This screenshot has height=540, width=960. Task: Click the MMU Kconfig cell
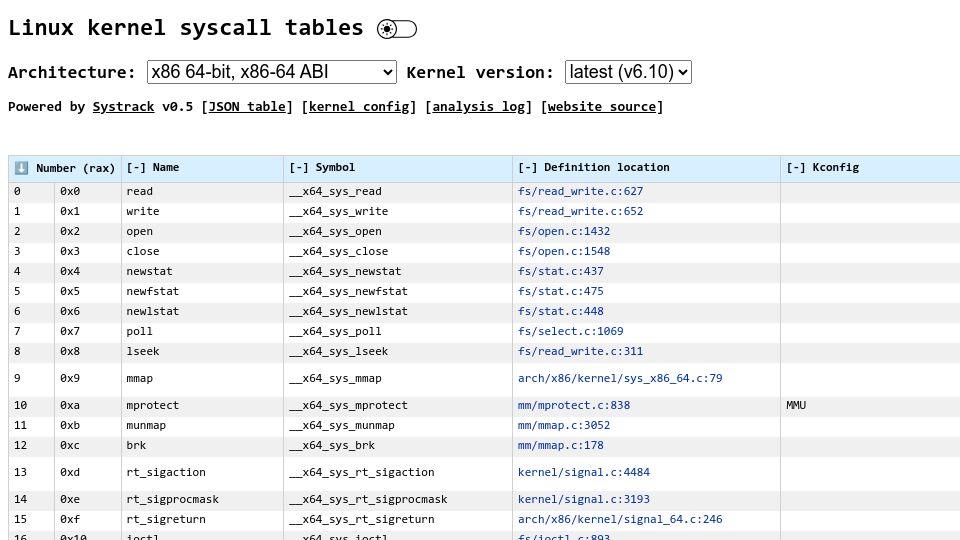coord(870,405)
